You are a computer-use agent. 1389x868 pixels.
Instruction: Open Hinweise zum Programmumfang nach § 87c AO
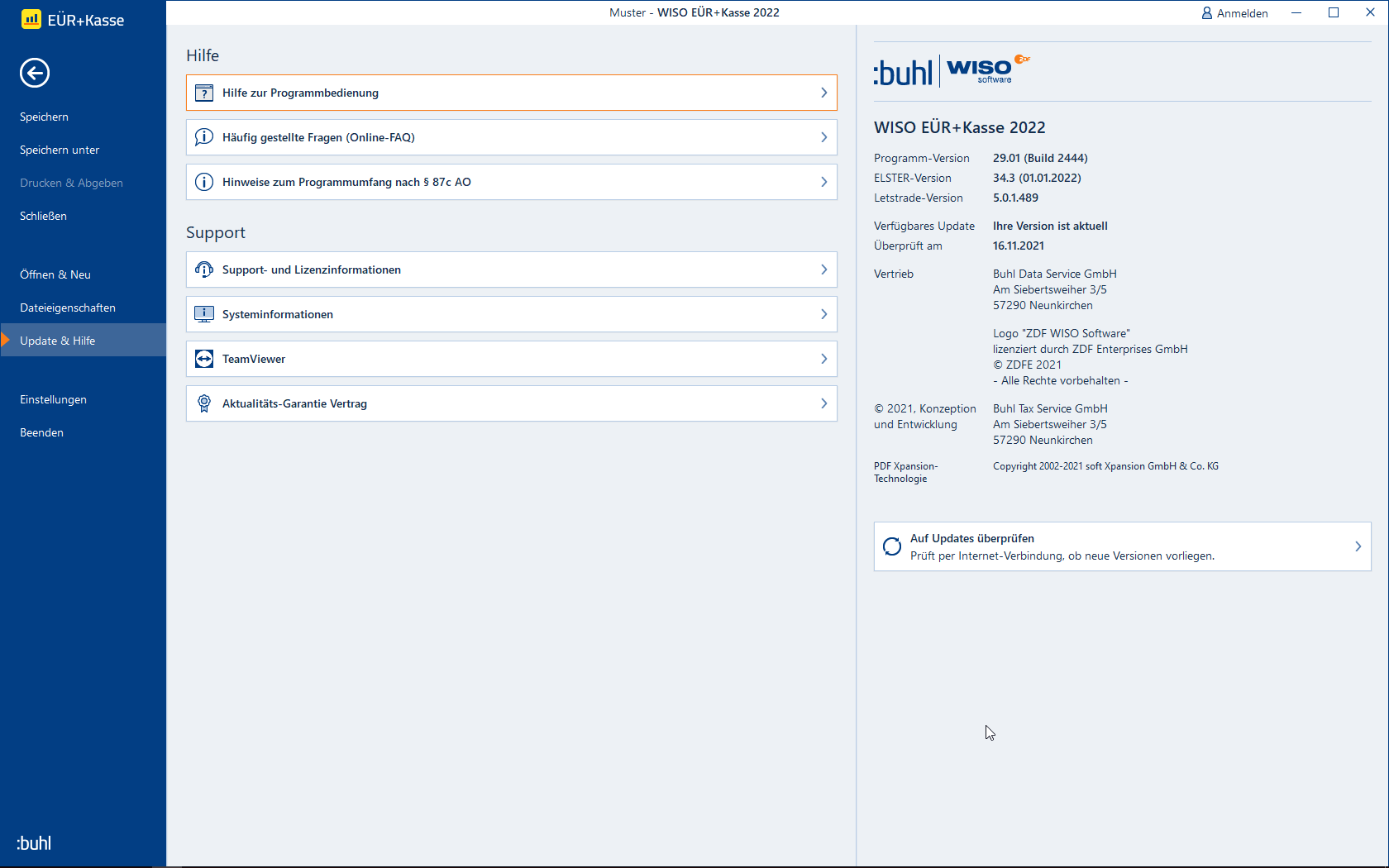click(512, 182)
